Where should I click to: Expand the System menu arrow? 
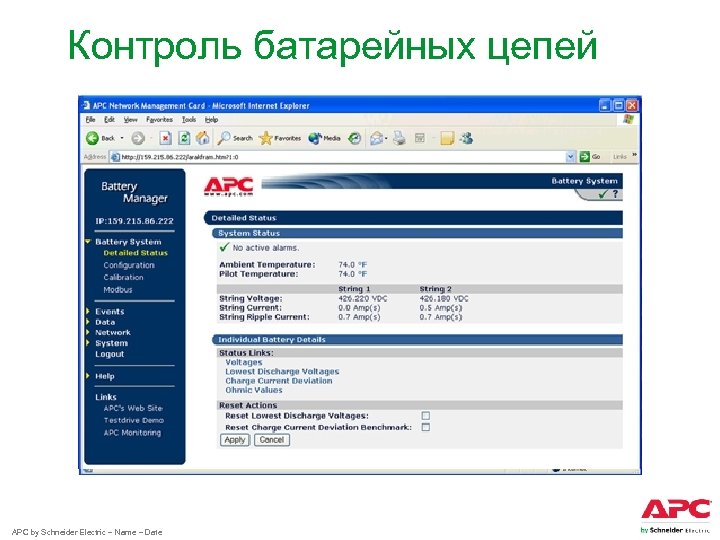click(x=88, y=343)
